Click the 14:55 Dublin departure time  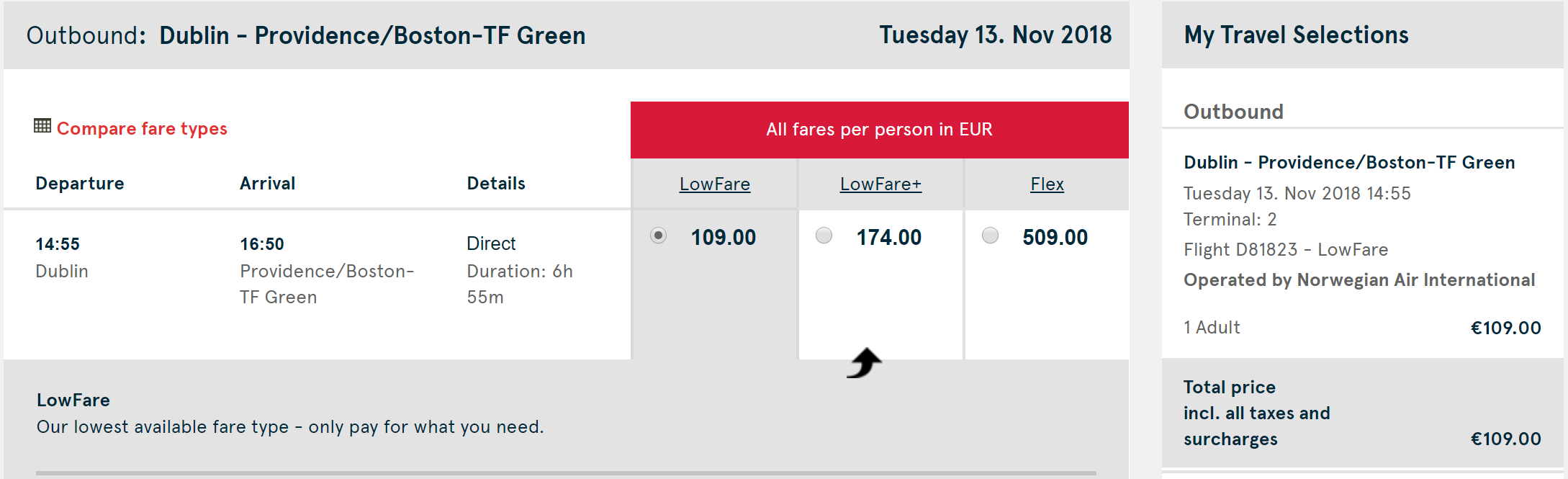(58, 244)
